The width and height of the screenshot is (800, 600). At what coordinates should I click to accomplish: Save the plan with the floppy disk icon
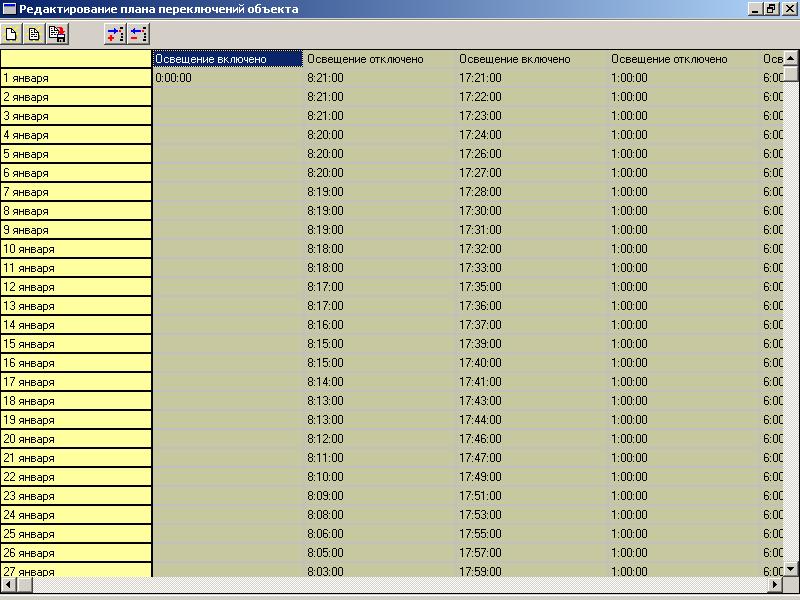coord(57,34)
